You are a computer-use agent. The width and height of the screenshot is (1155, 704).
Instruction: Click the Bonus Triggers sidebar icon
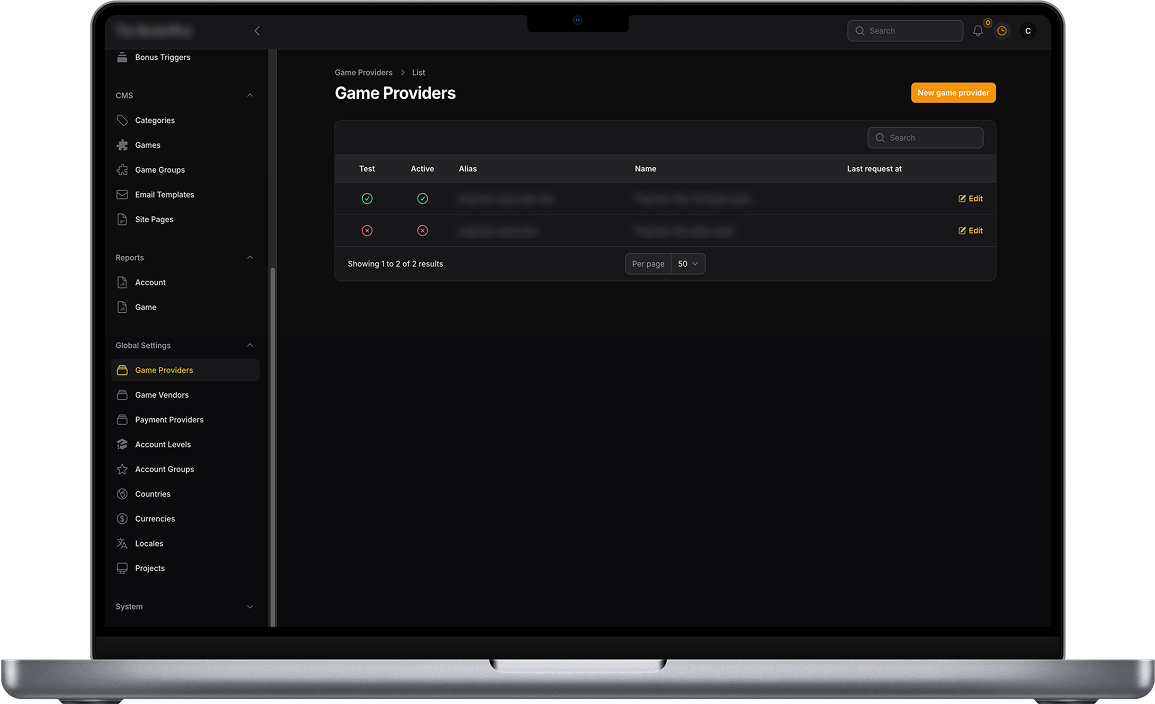tap(122, 57)
